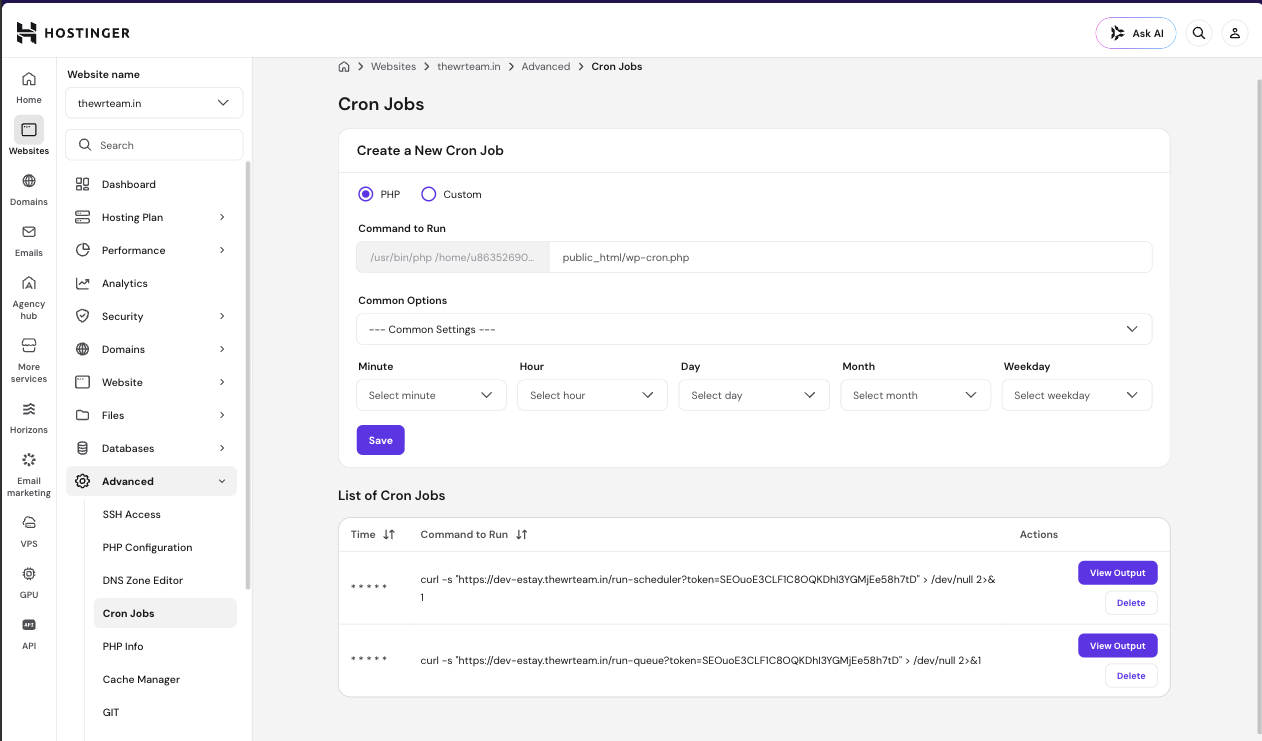The image size is (1262, 741).
Task: Click the public_html/wp-cron.php command field
Action: (851, 257)
